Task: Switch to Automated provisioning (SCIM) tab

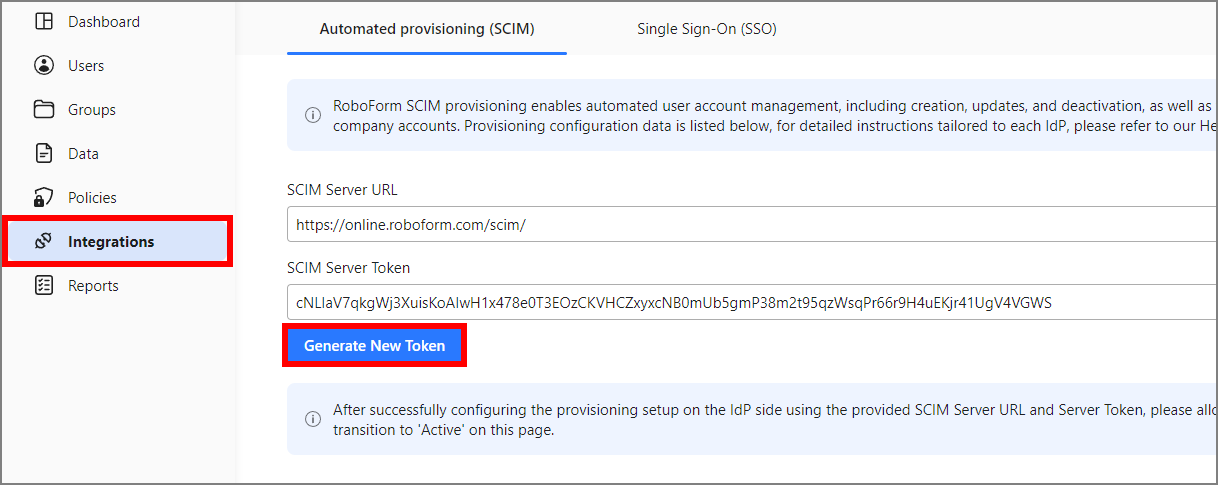Action: [x=427, y=29]
